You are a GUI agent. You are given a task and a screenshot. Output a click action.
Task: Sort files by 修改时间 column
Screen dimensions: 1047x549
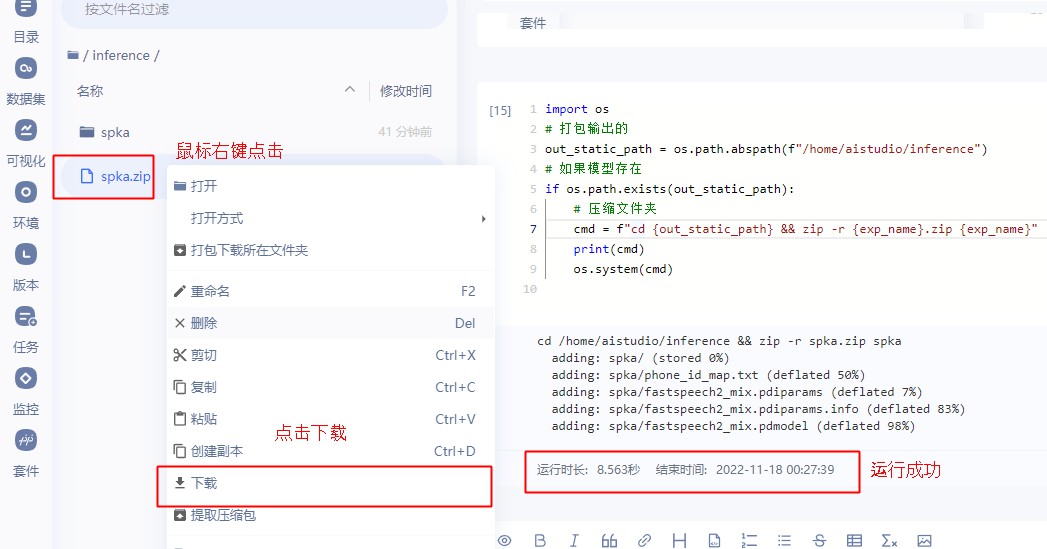pyautogui.click(x=406, y=91)
